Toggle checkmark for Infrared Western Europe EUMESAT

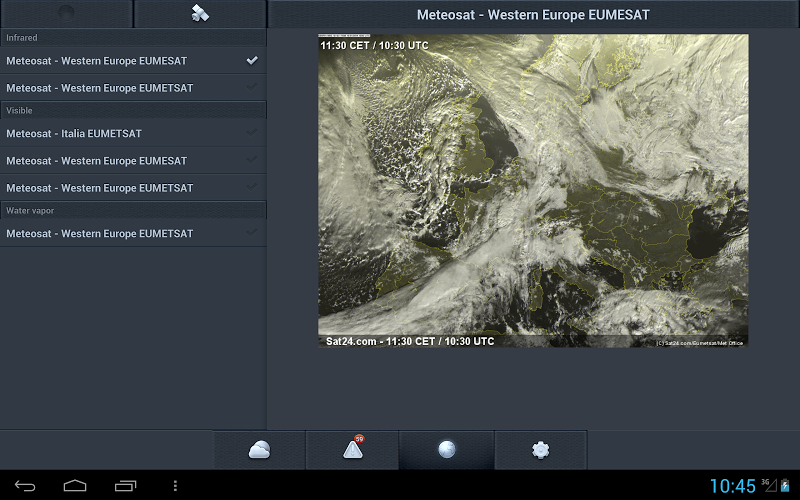(x=252, y=61)
